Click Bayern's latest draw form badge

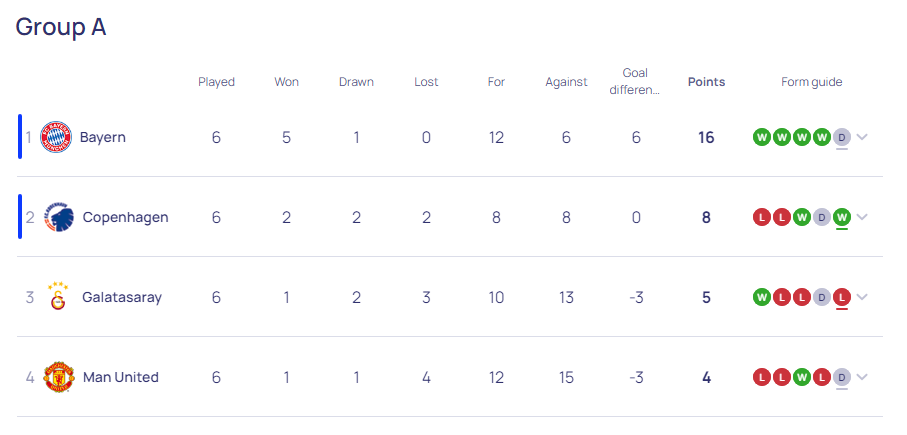point(842,138)
